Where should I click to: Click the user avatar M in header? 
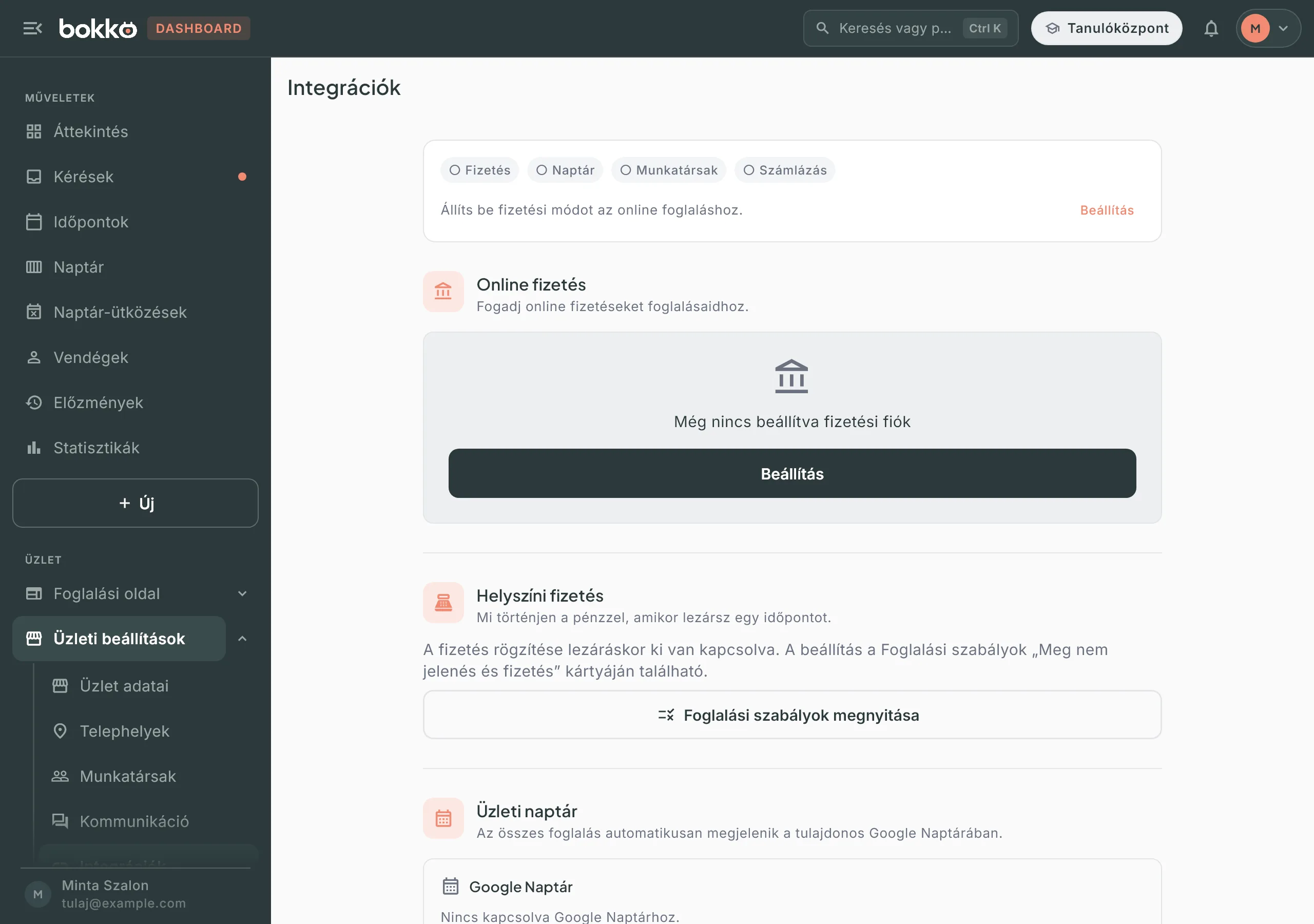(1255, 28)
